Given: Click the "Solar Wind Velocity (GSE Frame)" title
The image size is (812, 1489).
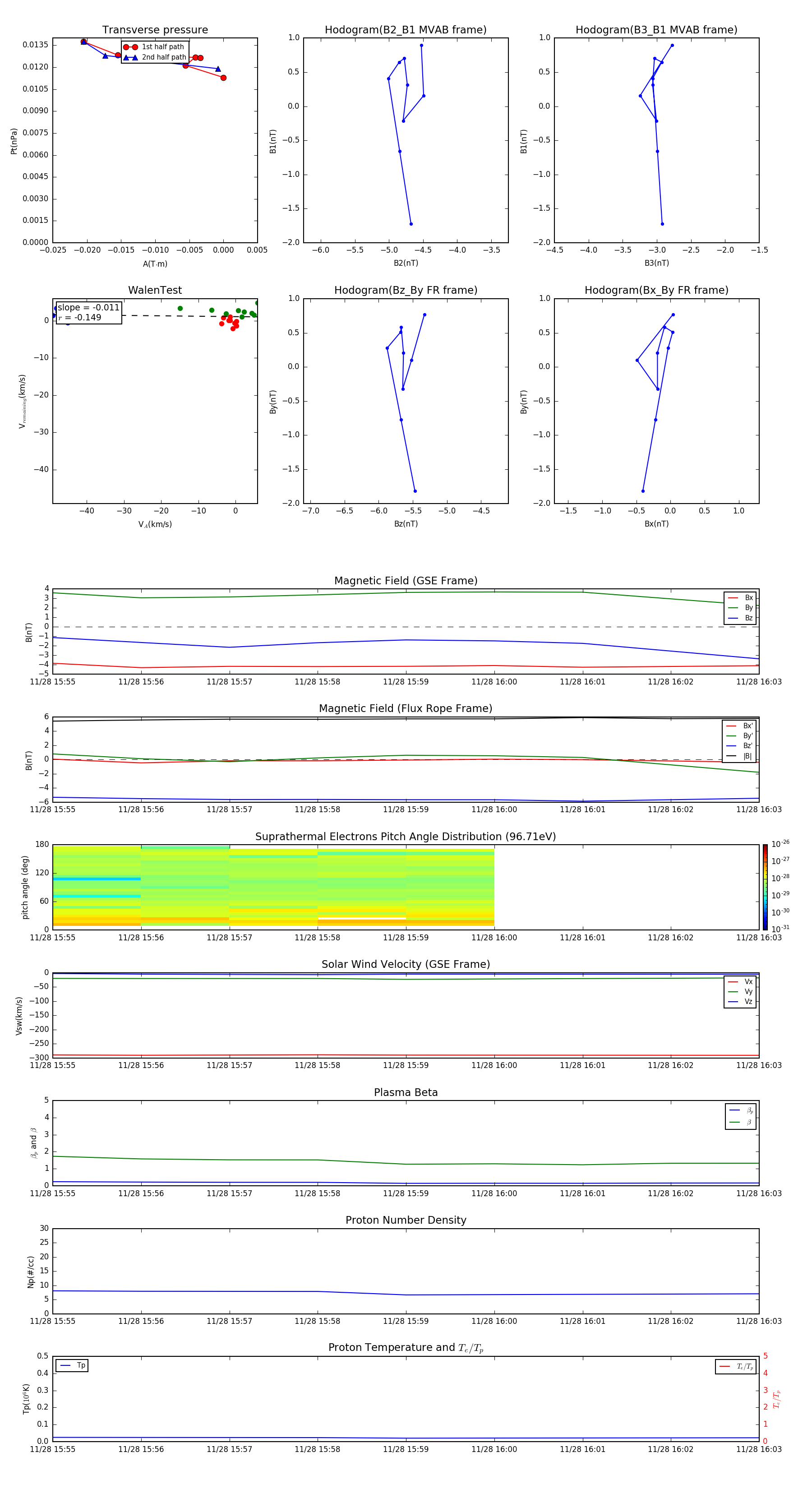Looking at the screenshot, I should pos(406,965).
